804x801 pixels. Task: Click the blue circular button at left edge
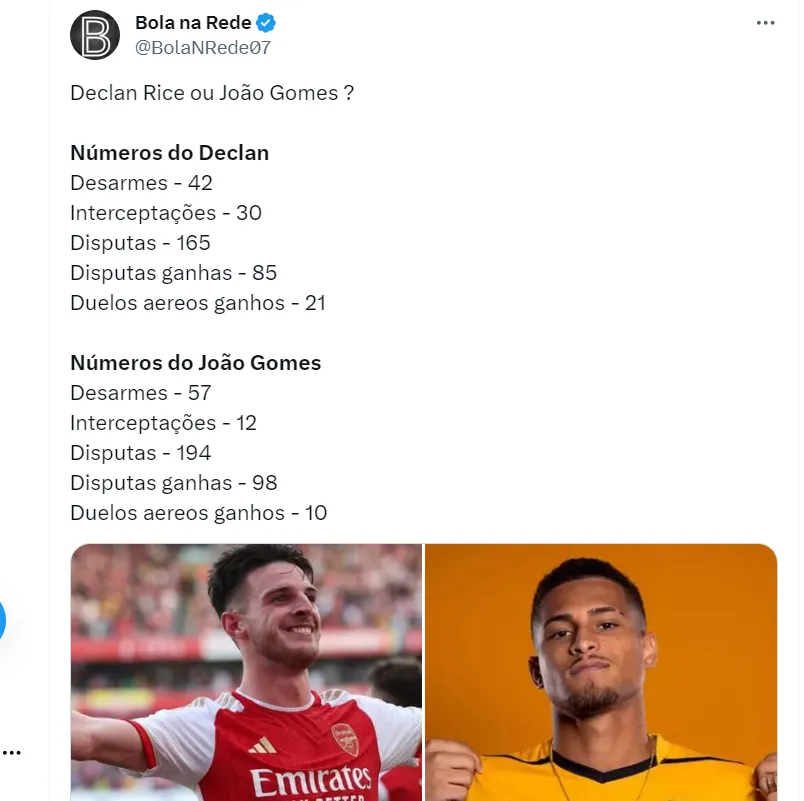[x=2, y=620]
